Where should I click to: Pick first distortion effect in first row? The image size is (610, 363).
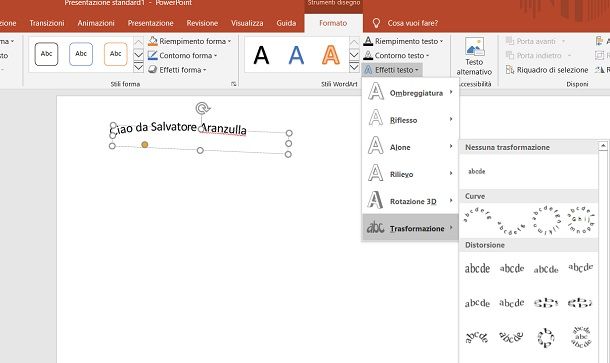(x=477, y=268)
